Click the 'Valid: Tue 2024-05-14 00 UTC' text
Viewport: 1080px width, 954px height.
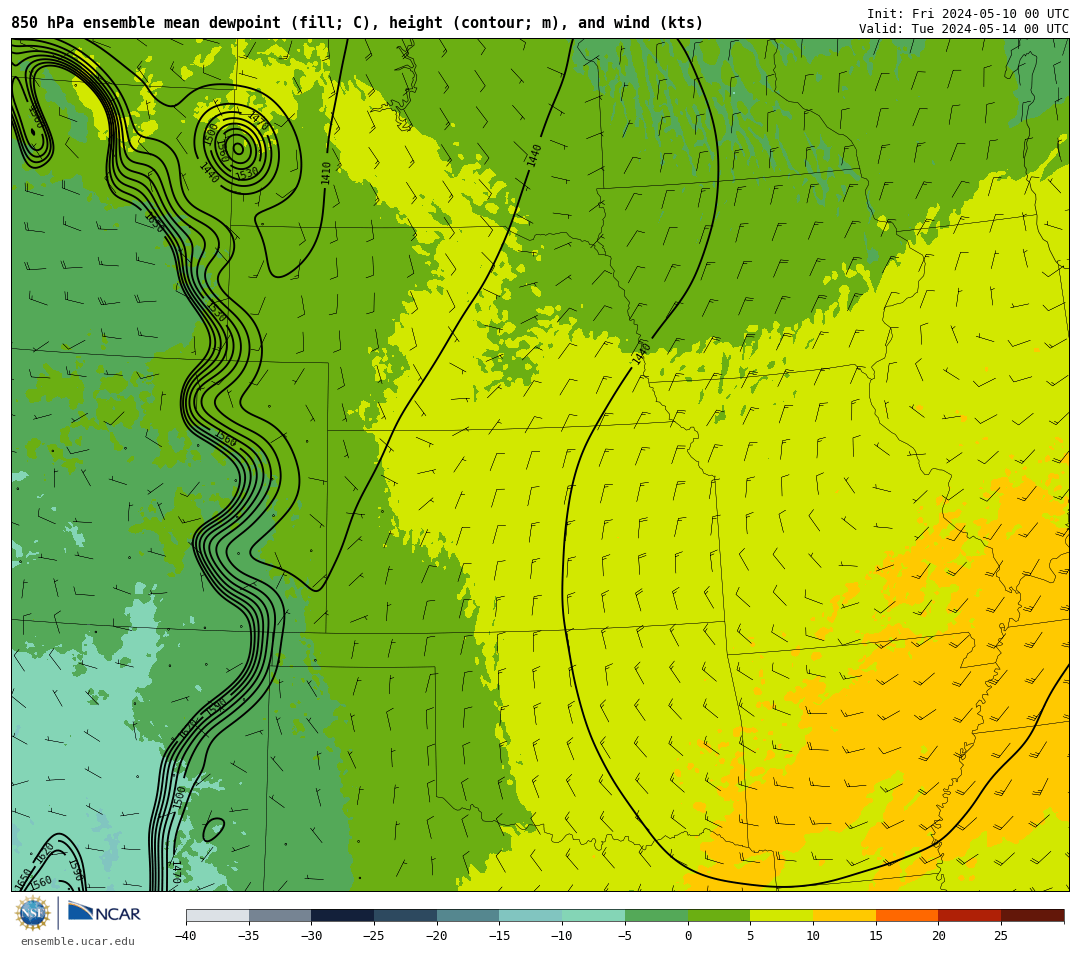point(964,28)
